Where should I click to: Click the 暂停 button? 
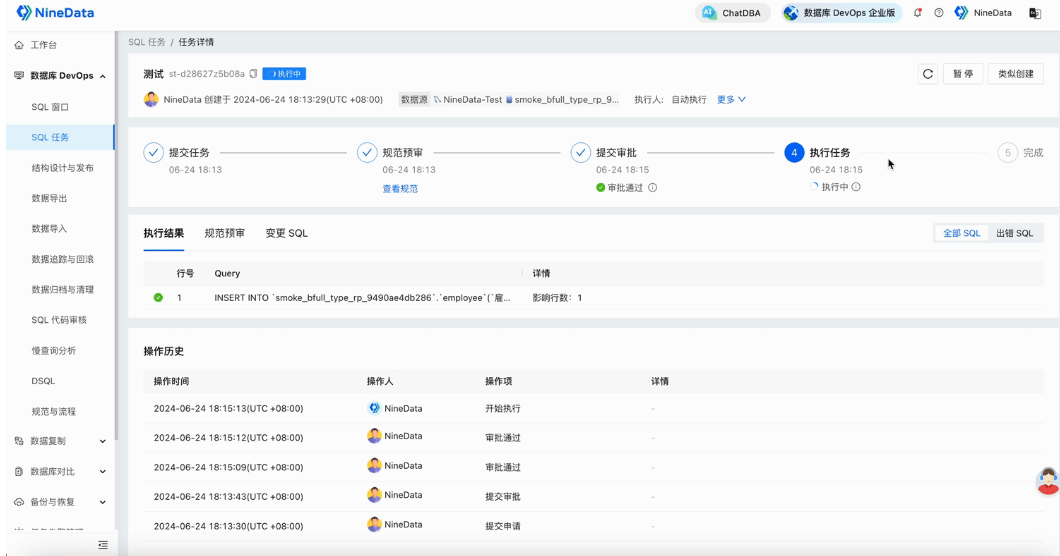pyautogui.click(x=963, y=74)
